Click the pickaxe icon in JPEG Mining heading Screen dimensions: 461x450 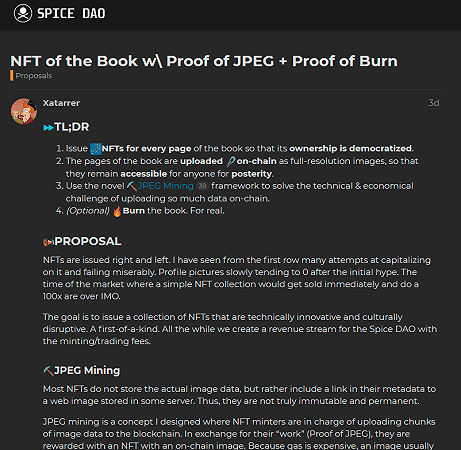[x=48, y=371]
